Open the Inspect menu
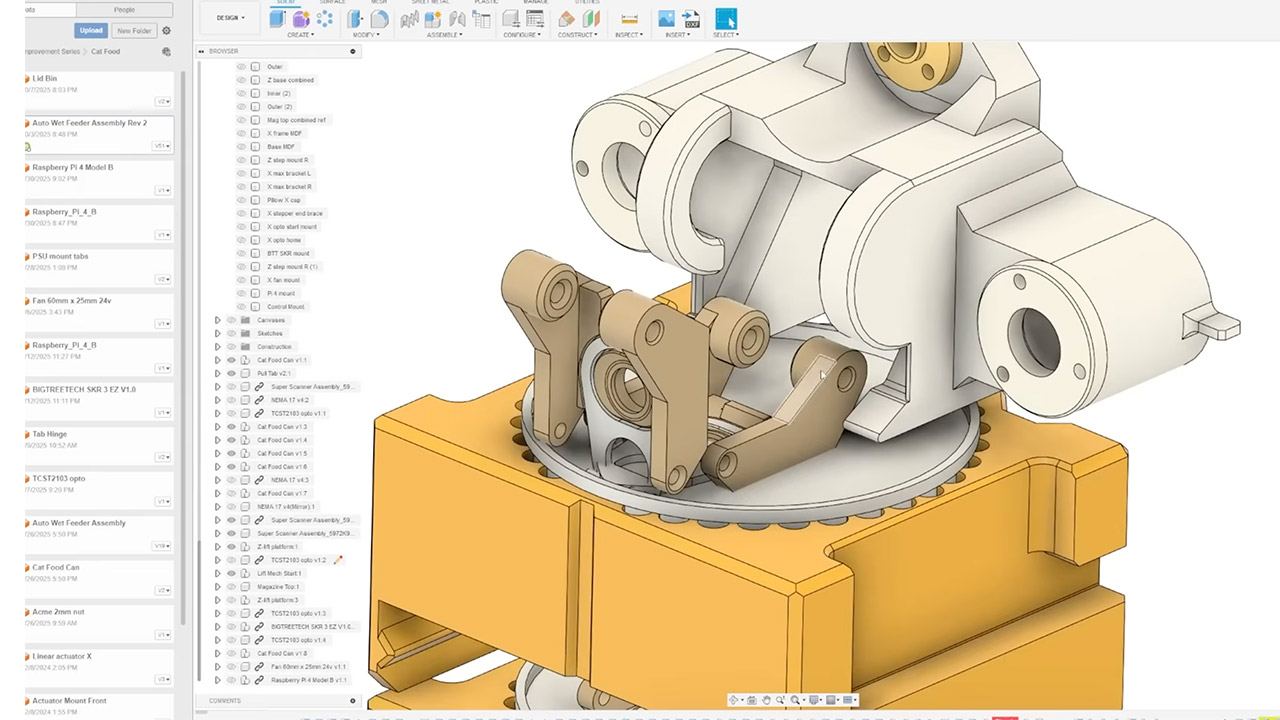This screenshot has height=720, width=1280. tap(629, 35)
